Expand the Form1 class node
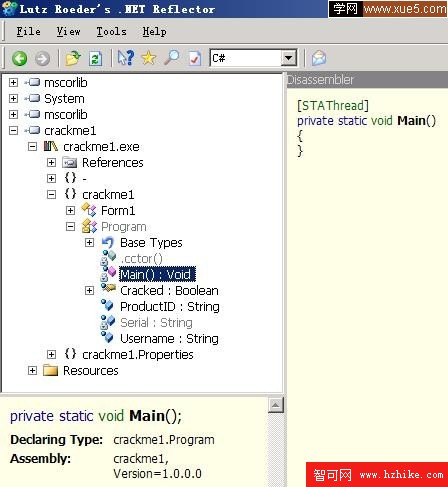 point(70,210)
